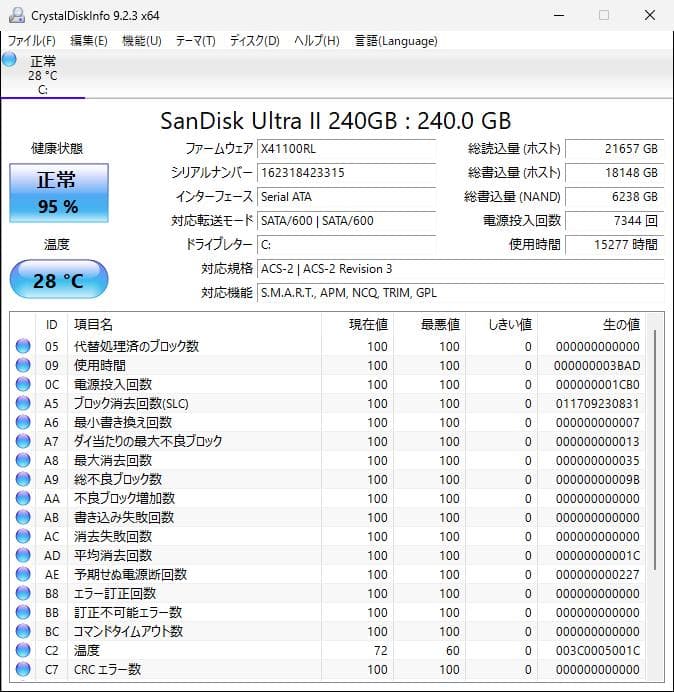The height and width of the screenshot is (692, 674).
Task: Click total host writes value 18148 GB
Action: tap(614, 173)
